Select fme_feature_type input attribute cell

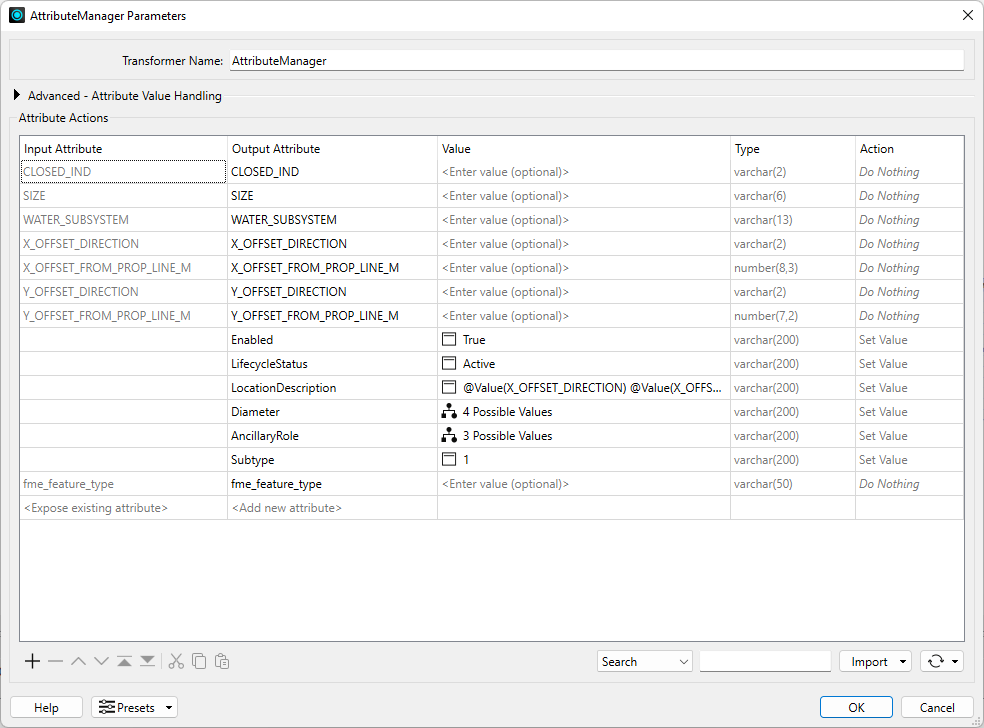[x=124, y=484]
